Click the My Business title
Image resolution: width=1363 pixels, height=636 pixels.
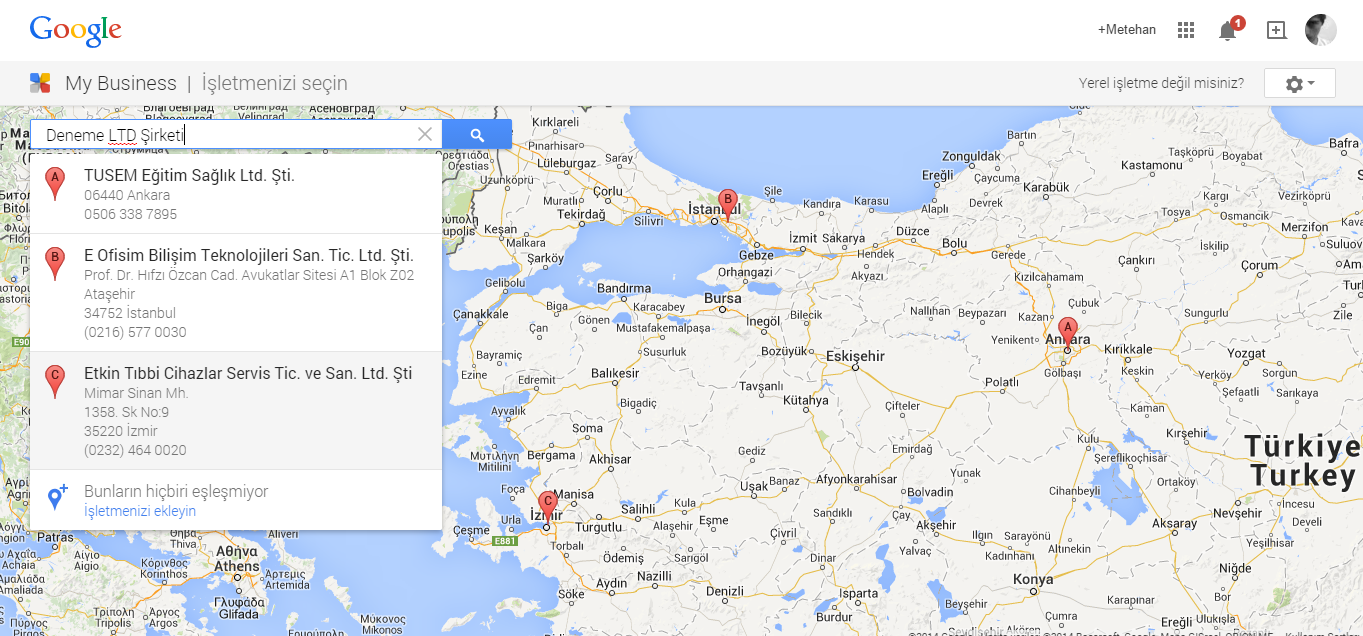pyautogui.click(x=121, y=83)
